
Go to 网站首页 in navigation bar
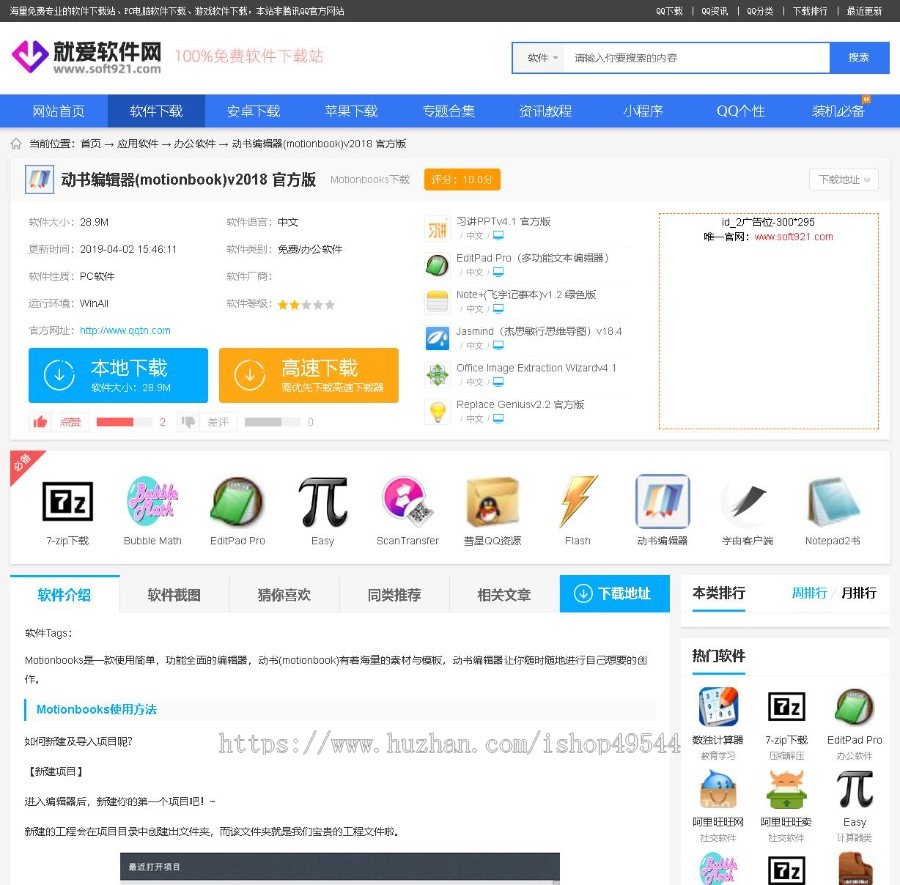point(59,111)
